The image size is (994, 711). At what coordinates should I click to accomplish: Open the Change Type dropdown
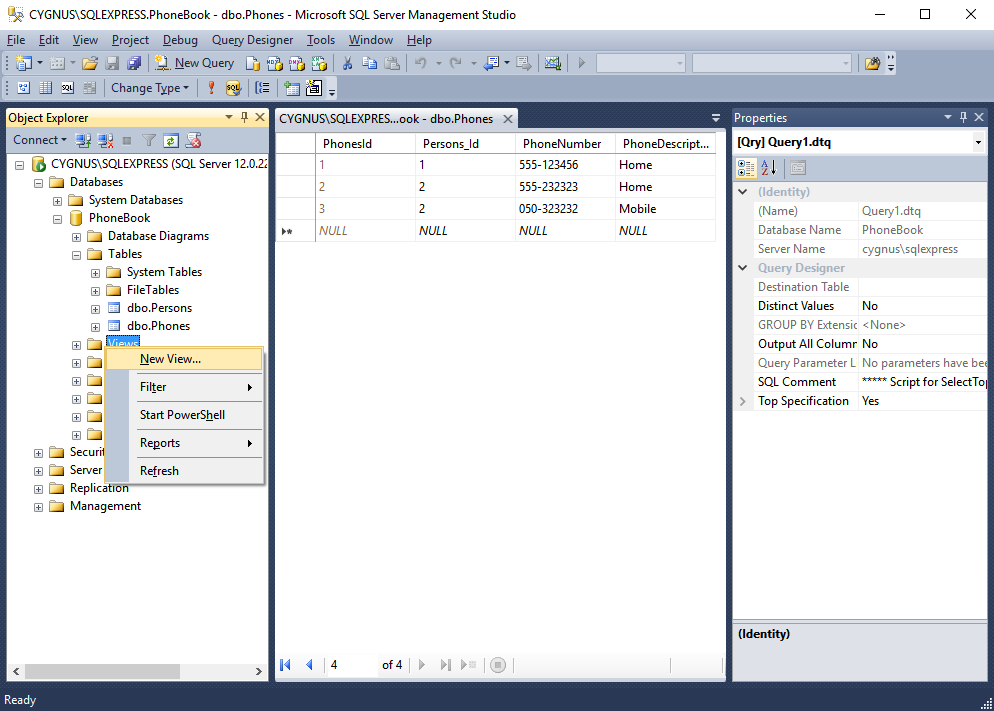(x=150, y=88)
